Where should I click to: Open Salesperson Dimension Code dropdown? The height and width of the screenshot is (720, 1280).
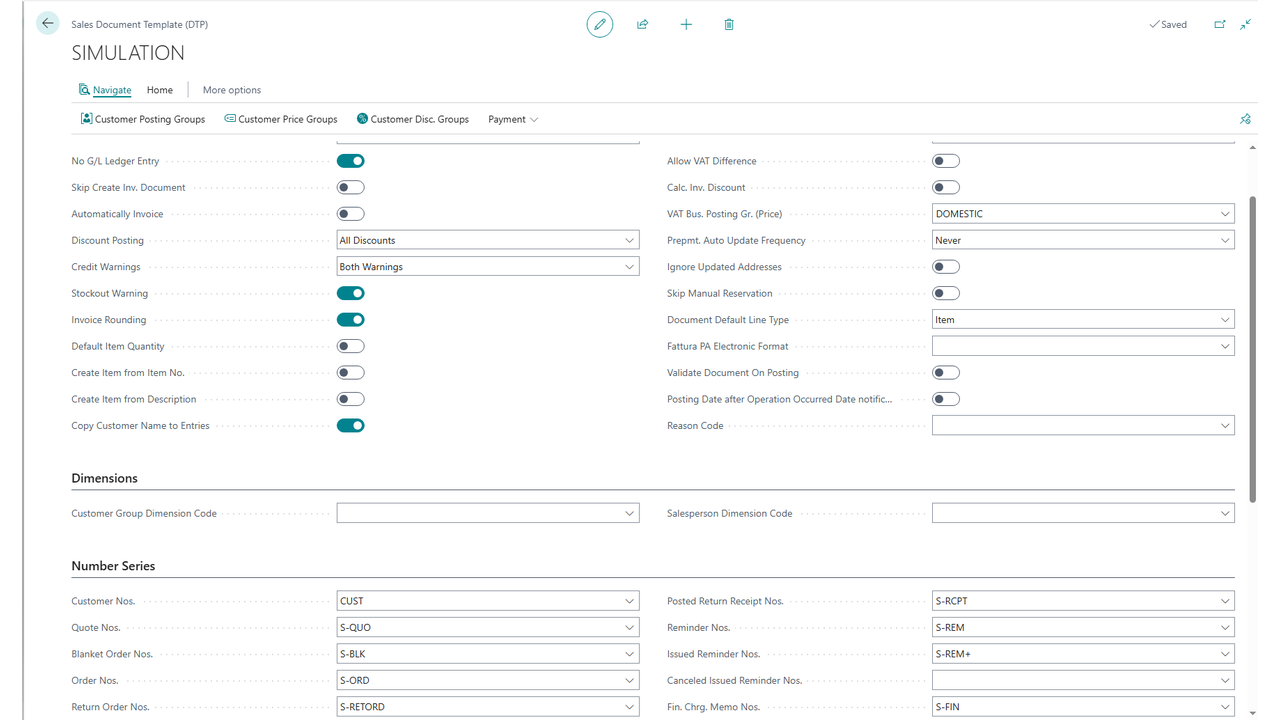[x=1225, y=513]
